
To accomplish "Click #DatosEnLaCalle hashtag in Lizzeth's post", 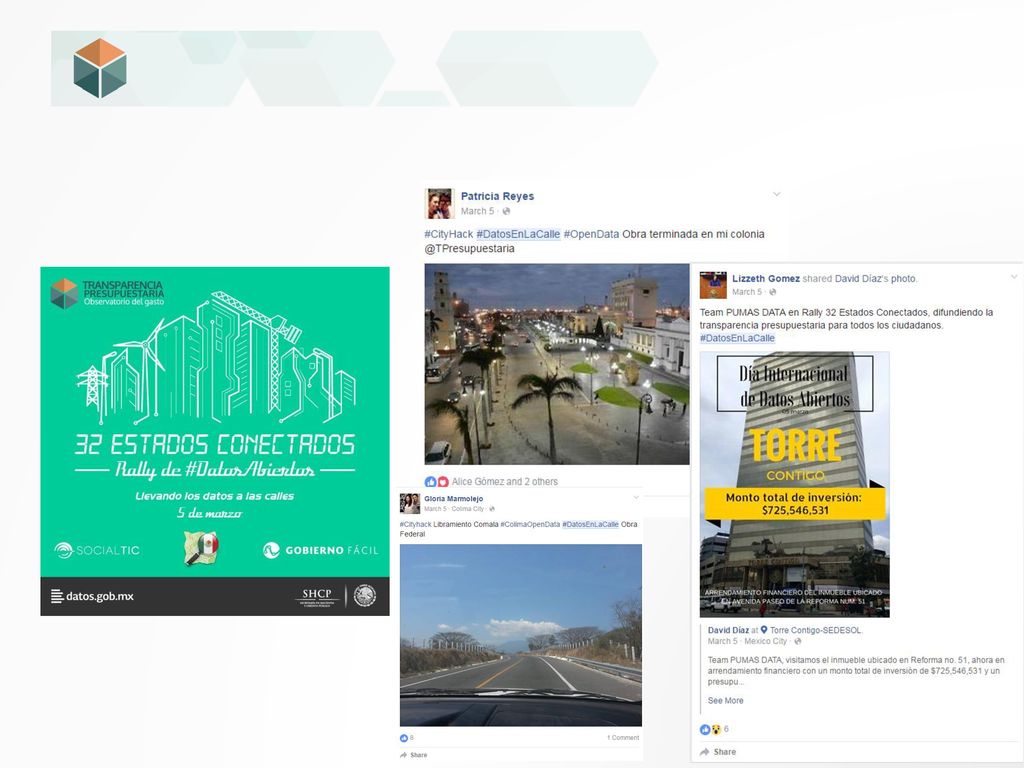I will pos(737,338).
